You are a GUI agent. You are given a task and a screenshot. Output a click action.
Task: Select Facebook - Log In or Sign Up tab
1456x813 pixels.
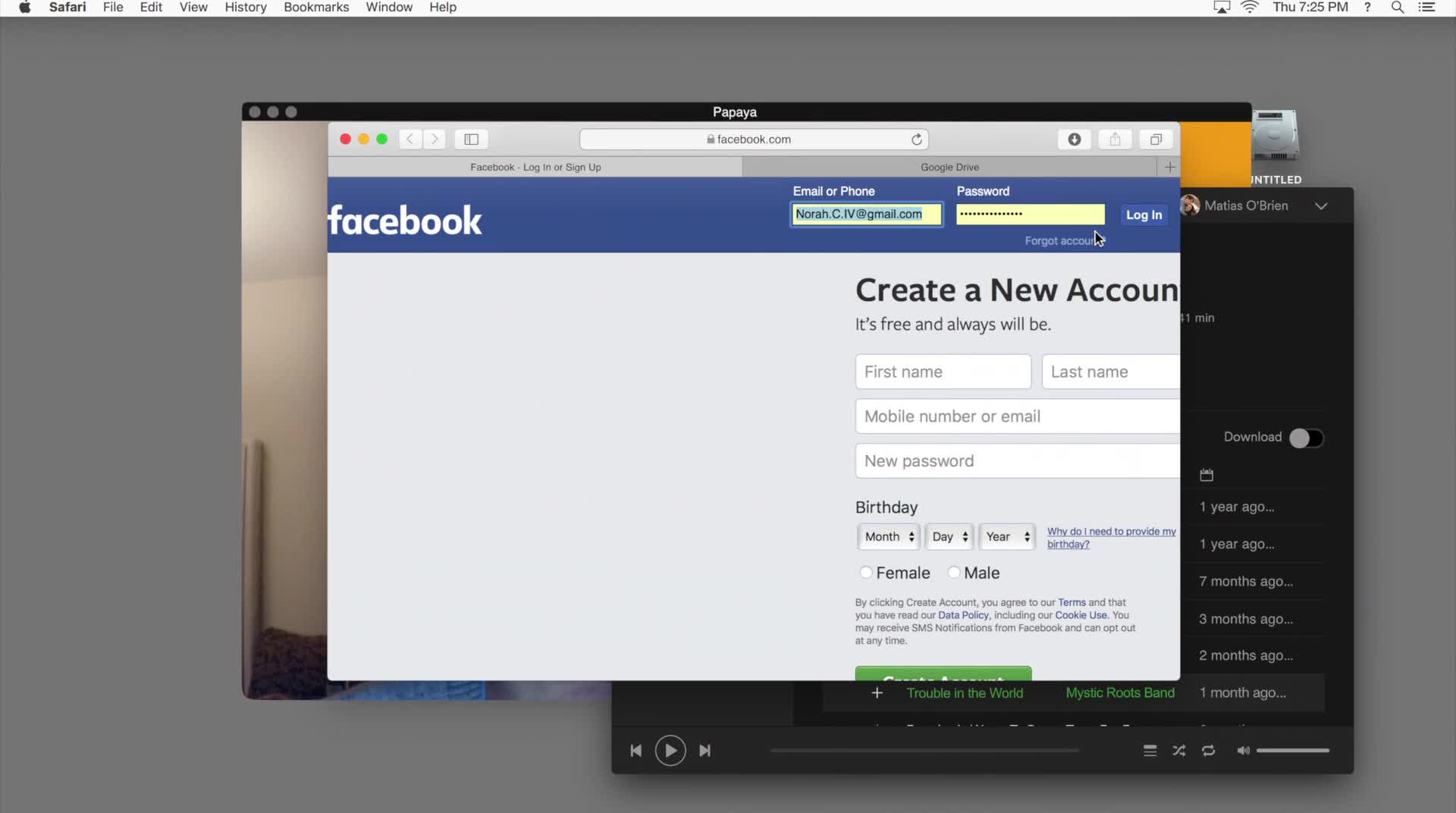tap(535, 167)
